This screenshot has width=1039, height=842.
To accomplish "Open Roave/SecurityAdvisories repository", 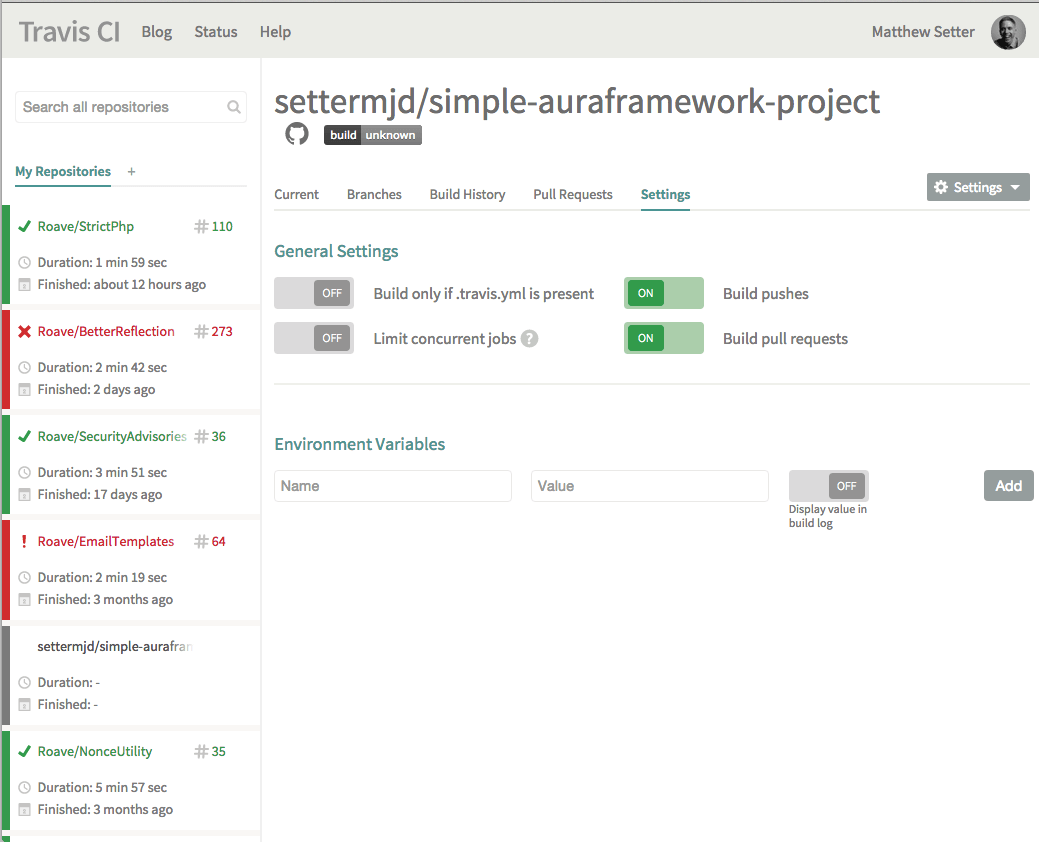I will (112, 437).
